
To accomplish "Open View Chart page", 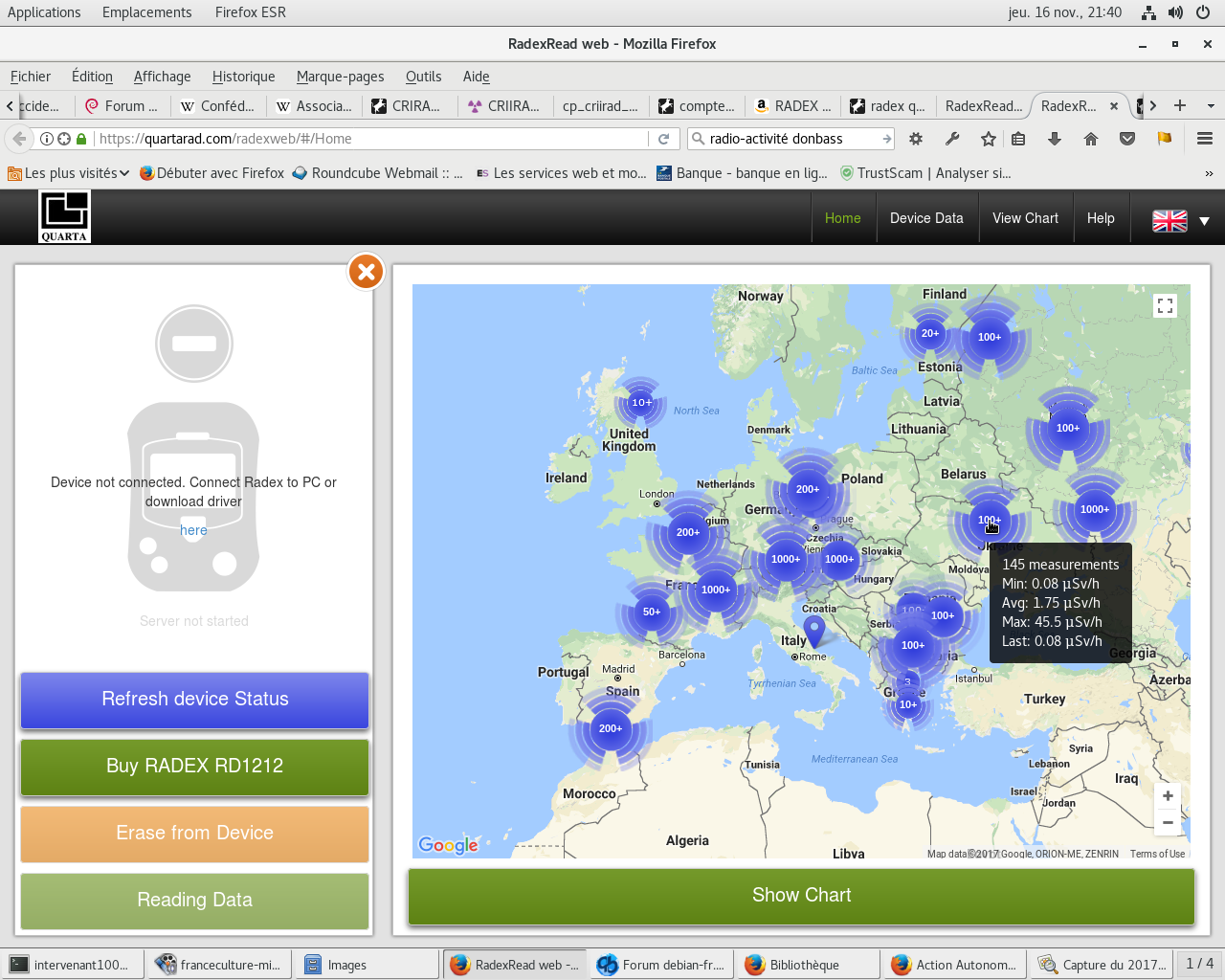I will pyautogui.click(x=1025, y=218).
